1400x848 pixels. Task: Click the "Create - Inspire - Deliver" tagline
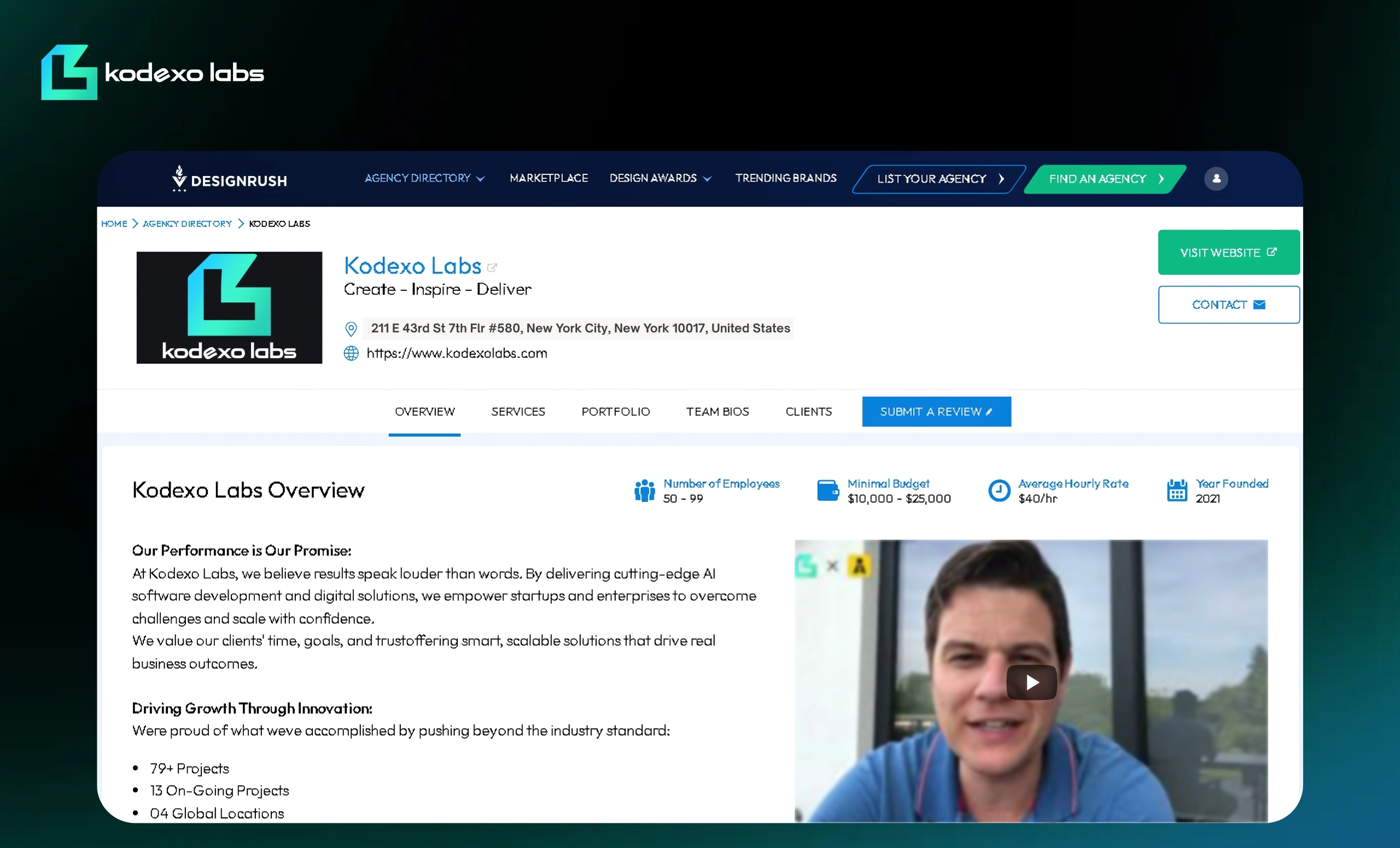pos(437,290)
